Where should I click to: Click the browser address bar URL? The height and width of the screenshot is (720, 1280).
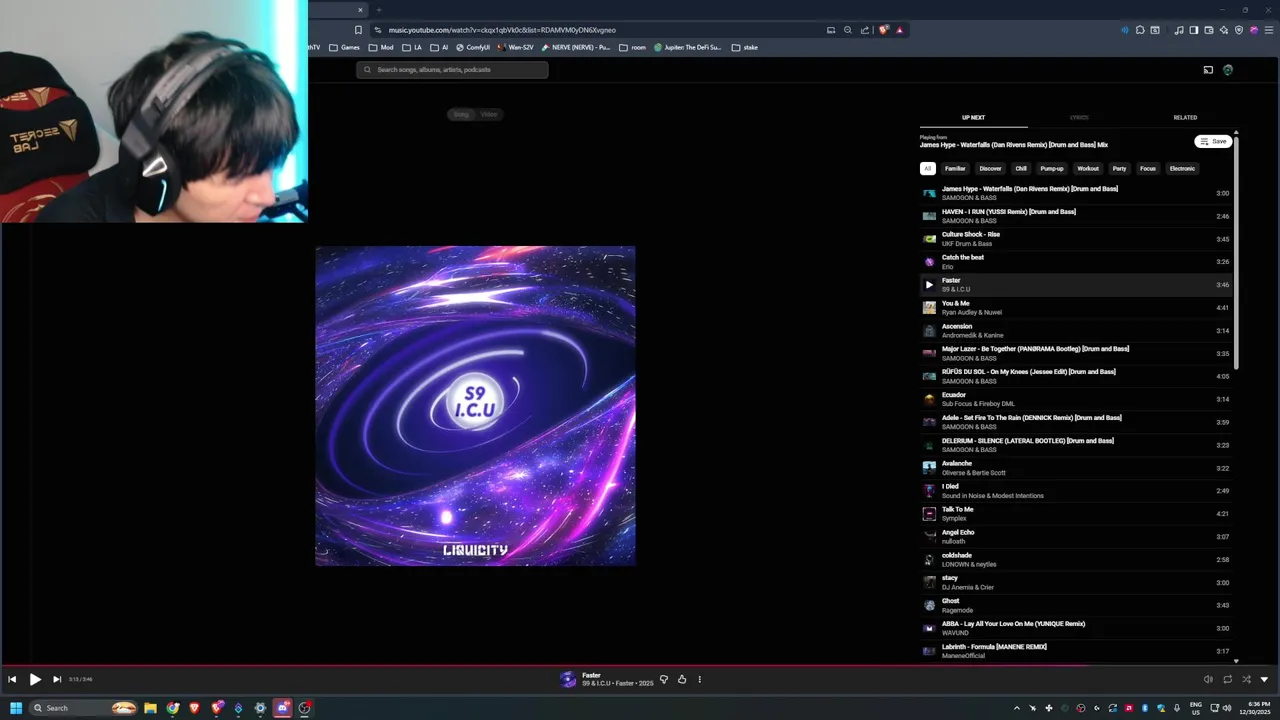point(502,30)
